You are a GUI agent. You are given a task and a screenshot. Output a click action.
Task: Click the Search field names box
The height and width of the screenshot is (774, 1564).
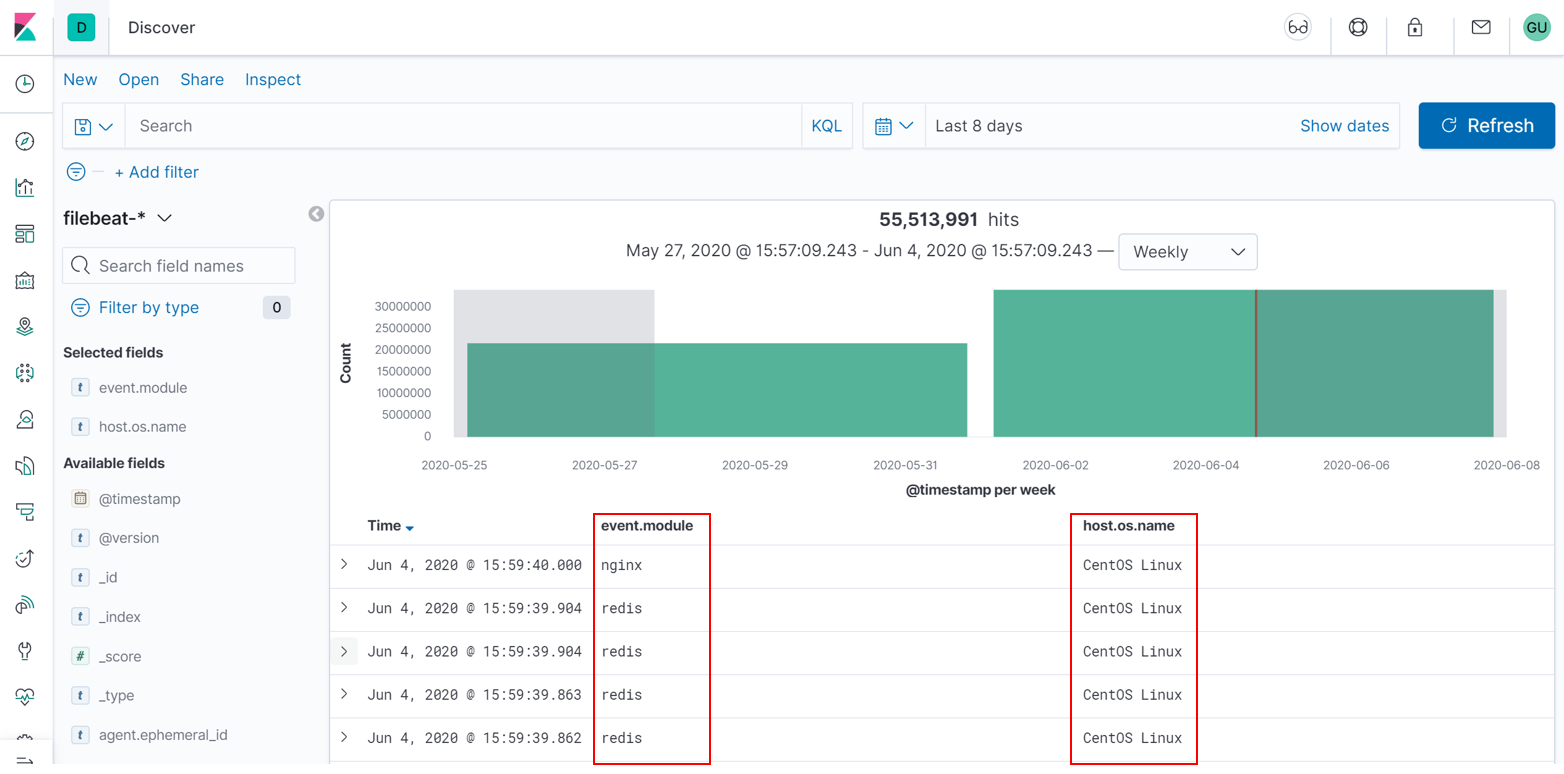[x=179, y=266]
